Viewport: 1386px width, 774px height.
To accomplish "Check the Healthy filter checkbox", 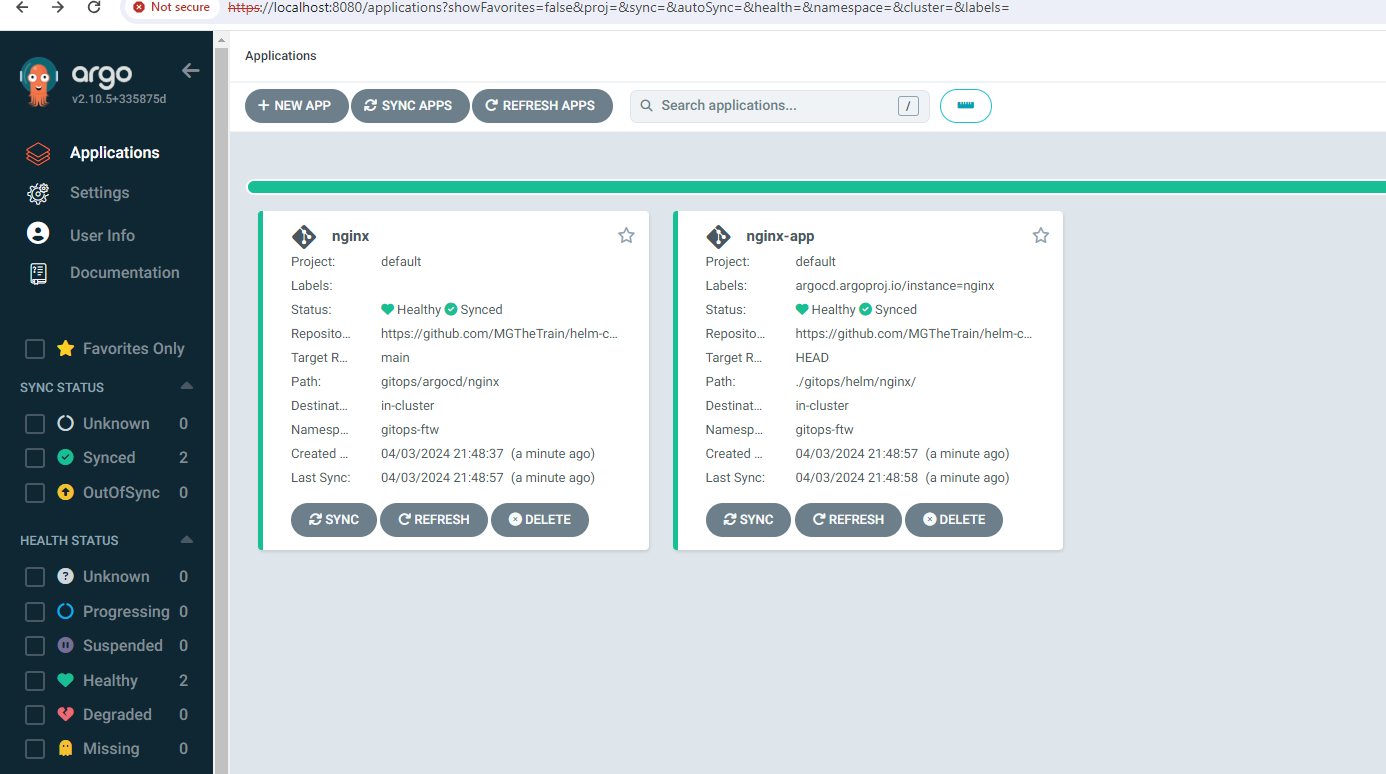I will [x=35, y=681].
